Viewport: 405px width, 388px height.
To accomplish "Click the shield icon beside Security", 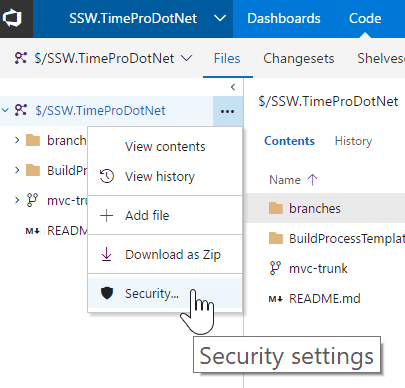I will pos(107,293).
